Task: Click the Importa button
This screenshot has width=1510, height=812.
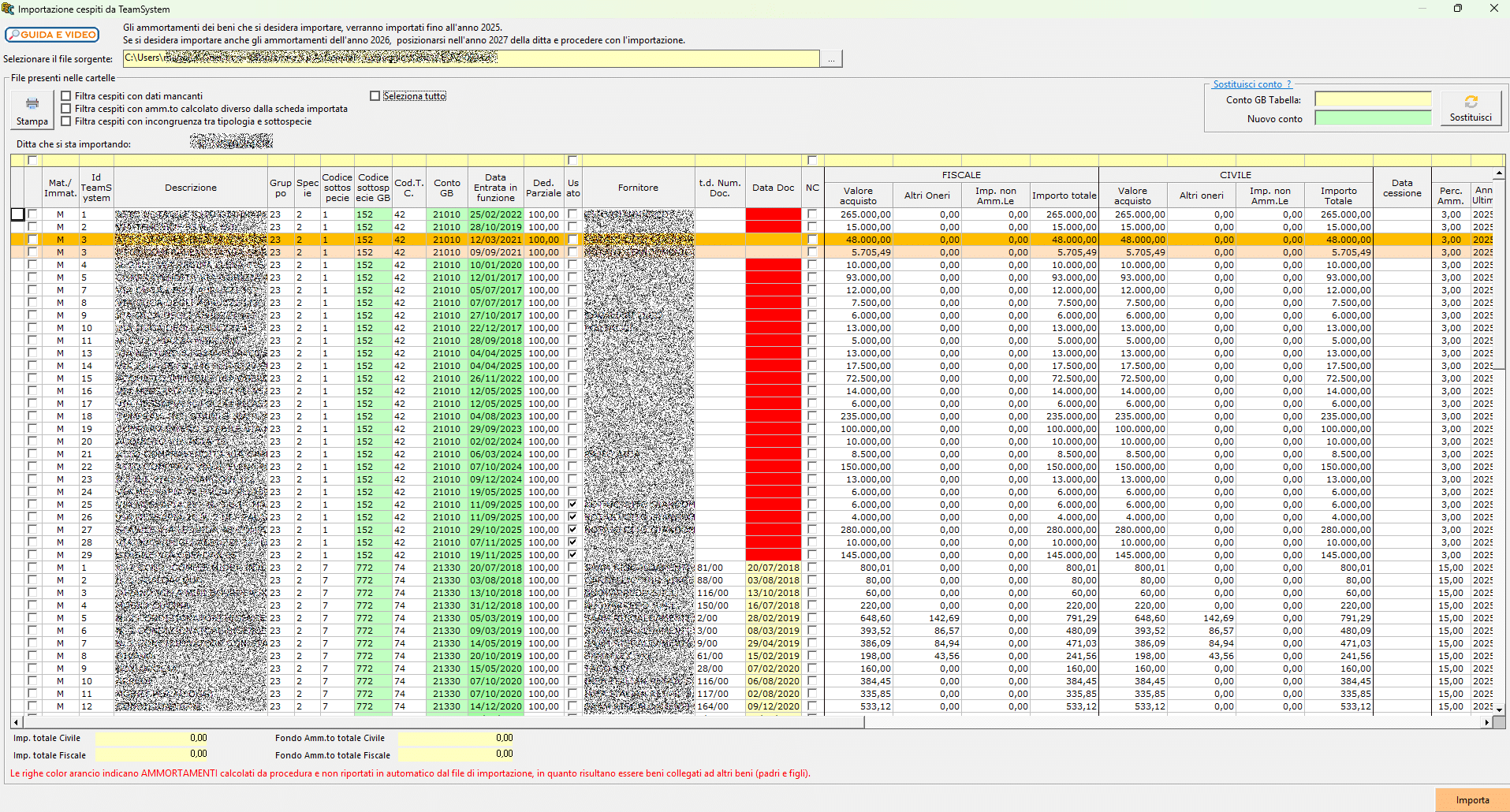Action: (x=1472, y=799)
